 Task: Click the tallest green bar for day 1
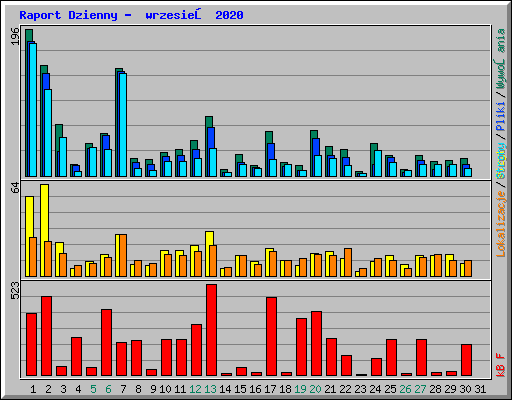click(x=29, y=103)
